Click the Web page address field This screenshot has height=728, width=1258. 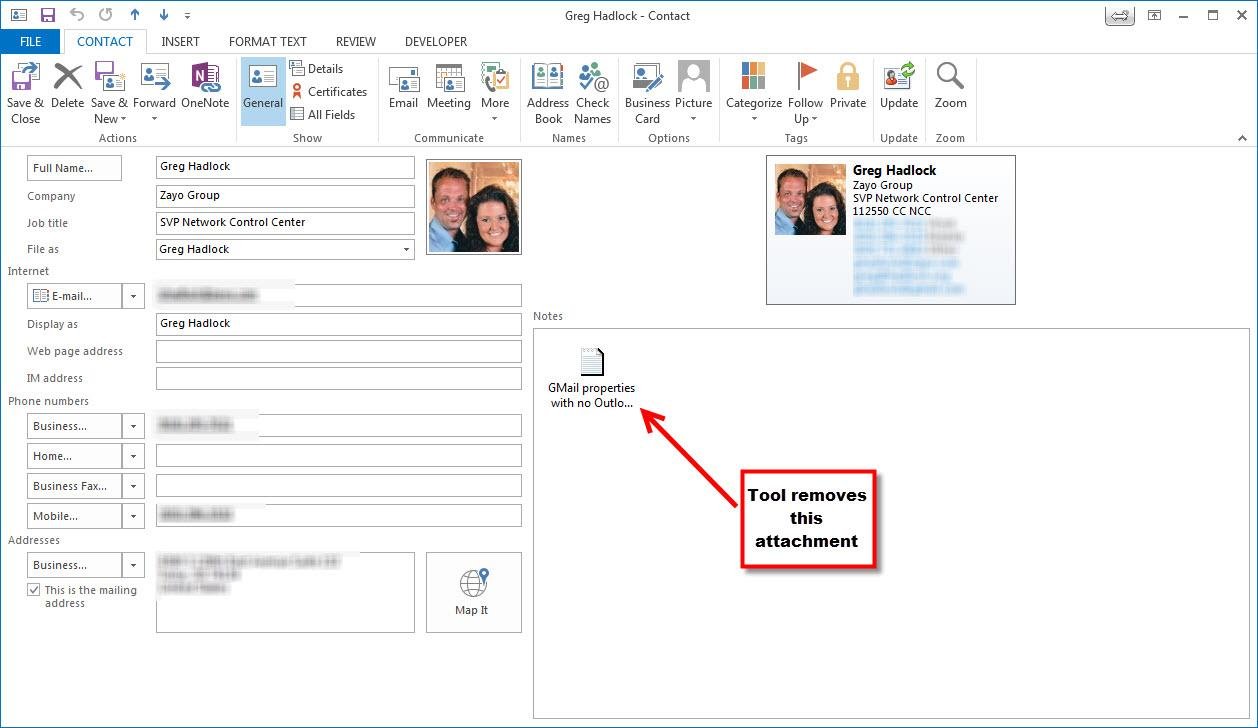click(339, 352)
